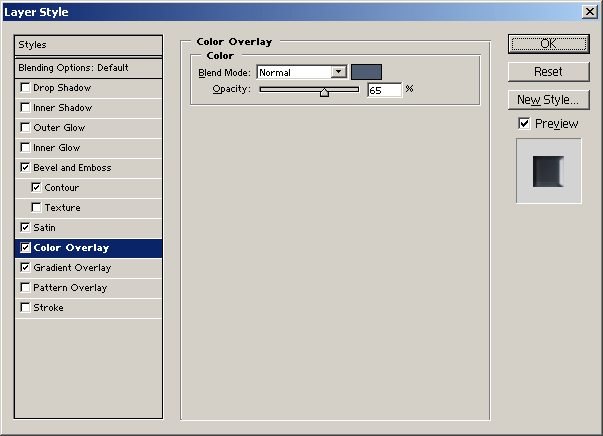Select the Gradient Overlay effect label
Viewport: 603px width, 436px height.
[x=72, y=268]
